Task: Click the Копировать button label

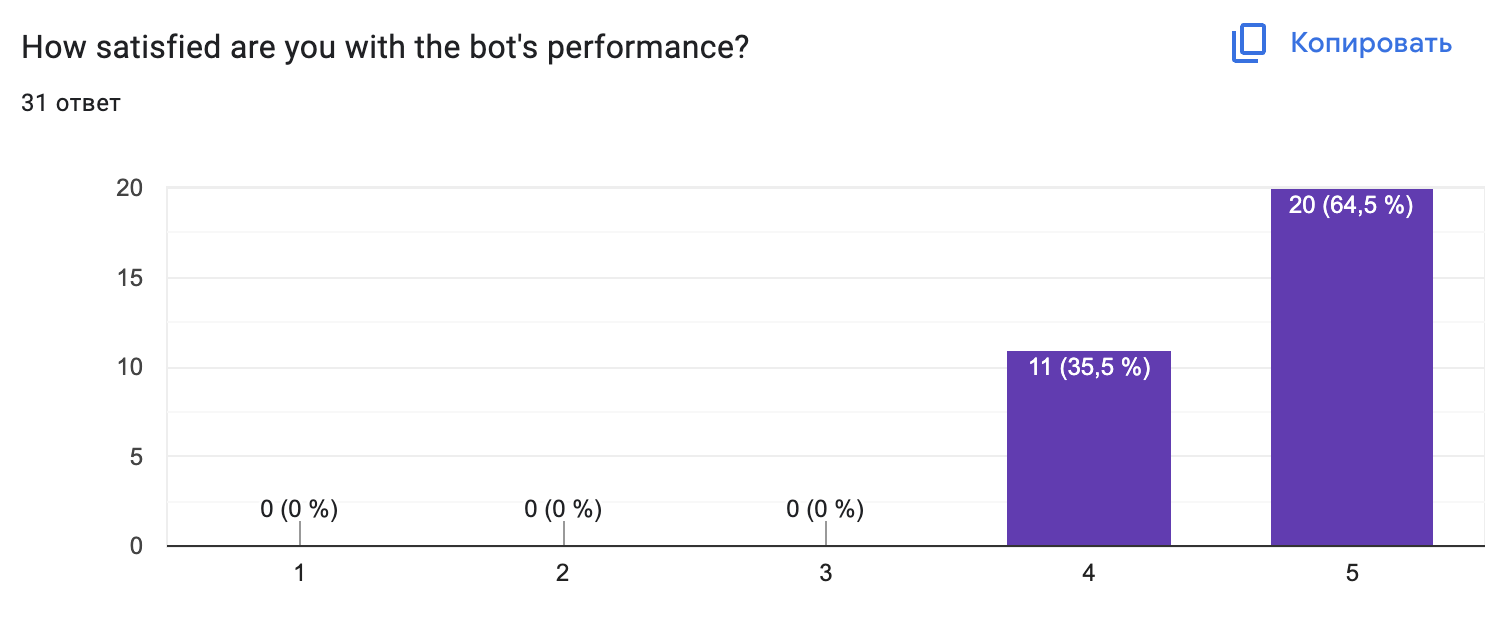Action: [x=1371, y=43]
